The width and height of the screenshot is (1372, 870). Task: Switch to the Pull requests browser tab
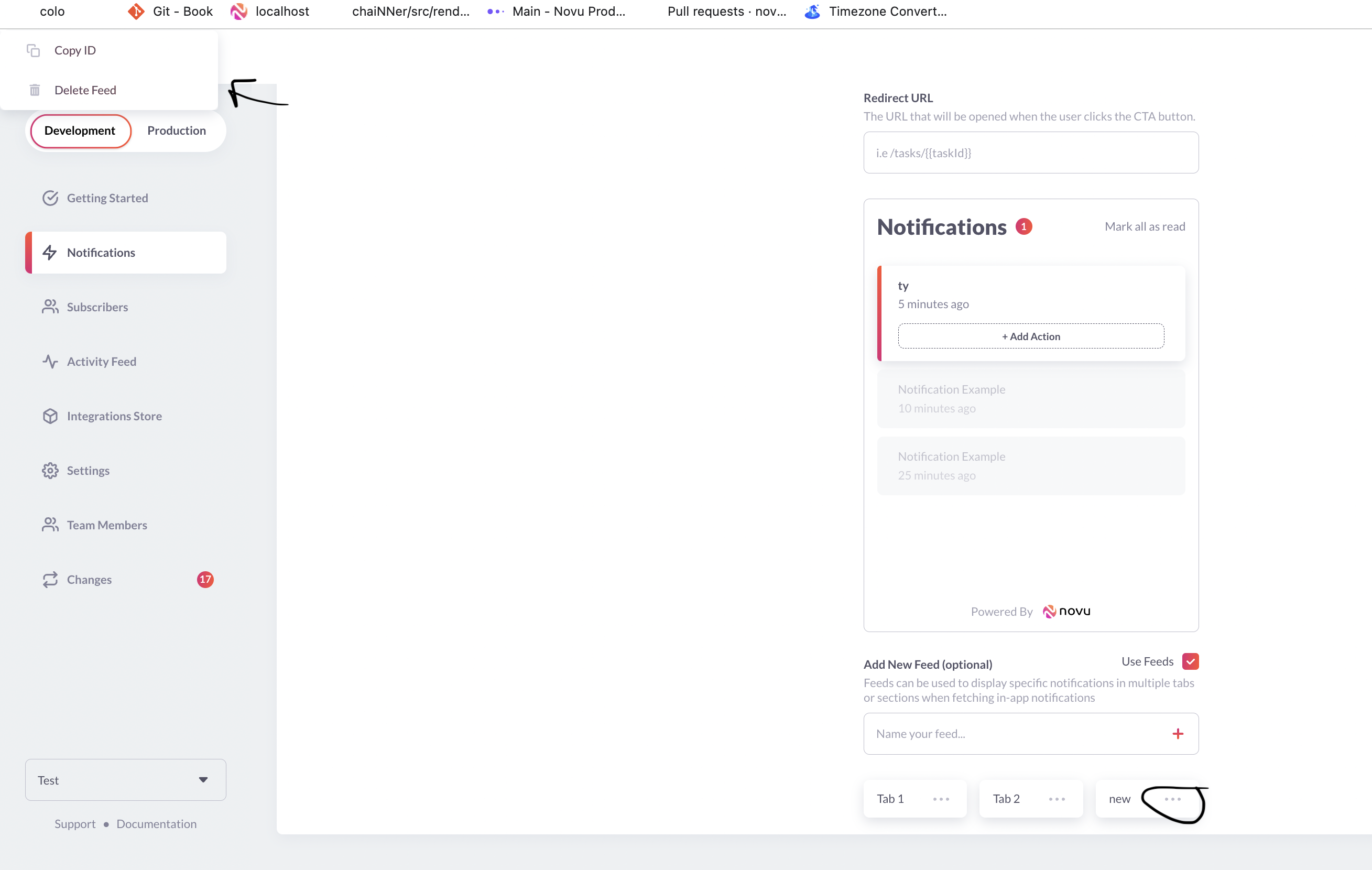726,12
